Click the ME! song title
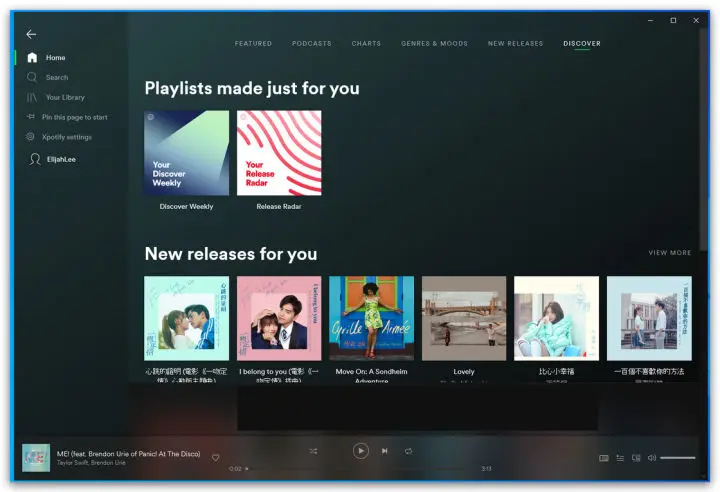The width and height of the screenshot is (720, 492). (x=129, y=454)
